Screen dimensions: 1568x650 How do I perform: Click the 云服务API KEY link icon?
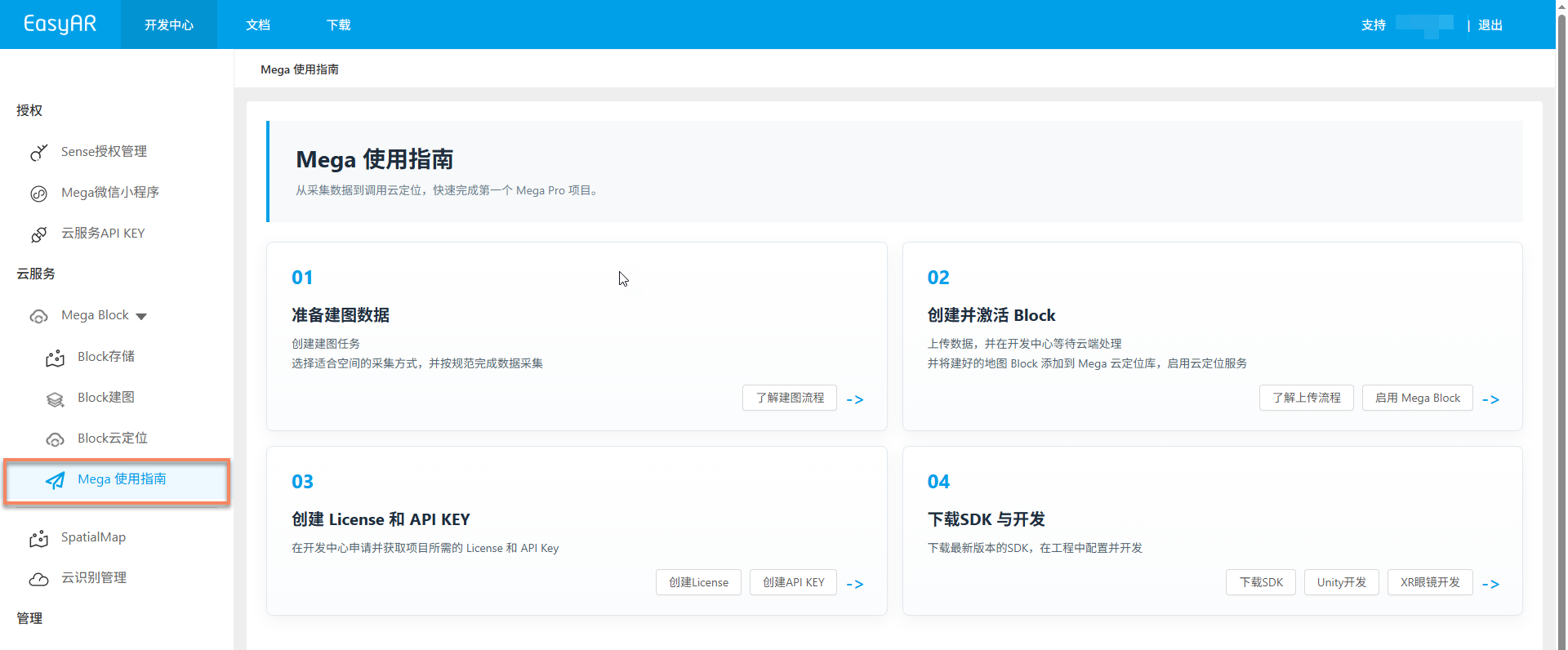(x=39, y=234)
